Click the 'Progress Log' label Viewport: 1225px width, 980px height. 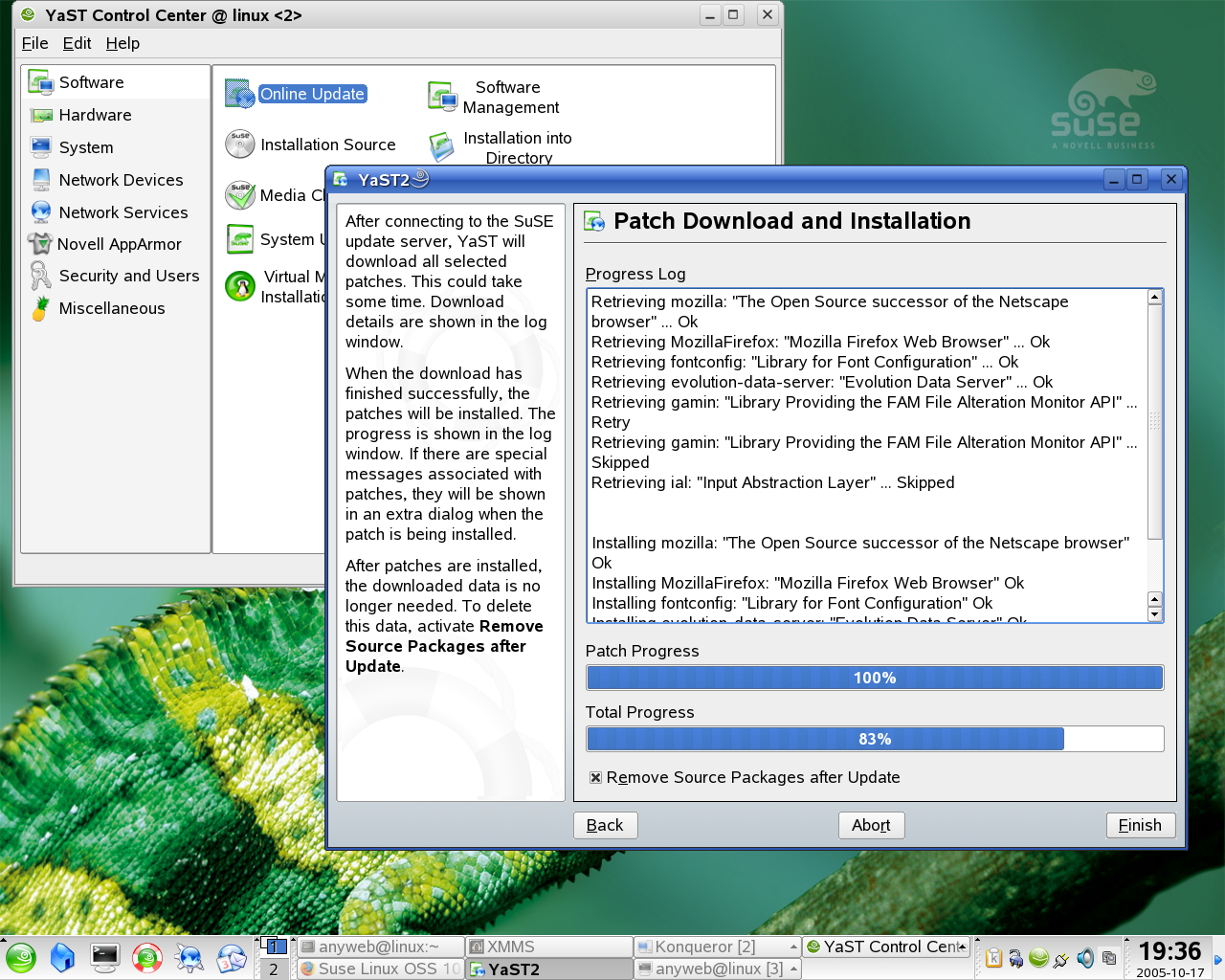pyautogui.click(x=635, y=274)
